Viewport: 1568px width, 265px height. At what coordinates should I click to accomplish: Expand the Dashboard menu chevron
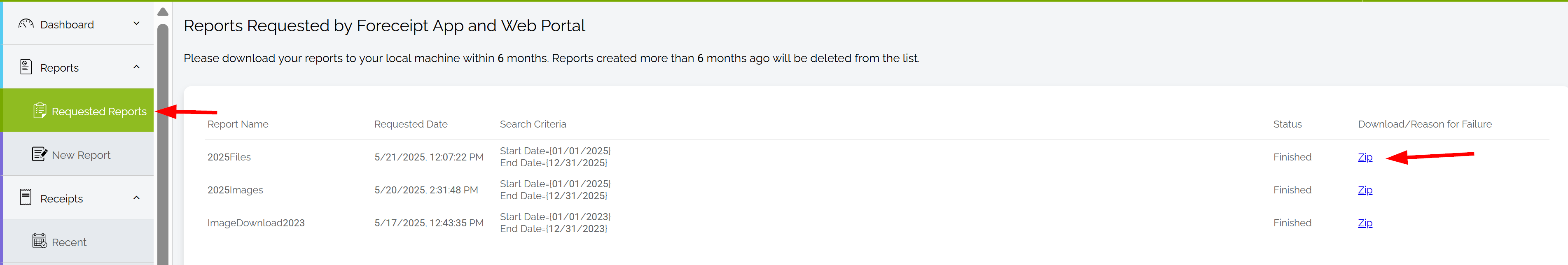pos(136,24)
